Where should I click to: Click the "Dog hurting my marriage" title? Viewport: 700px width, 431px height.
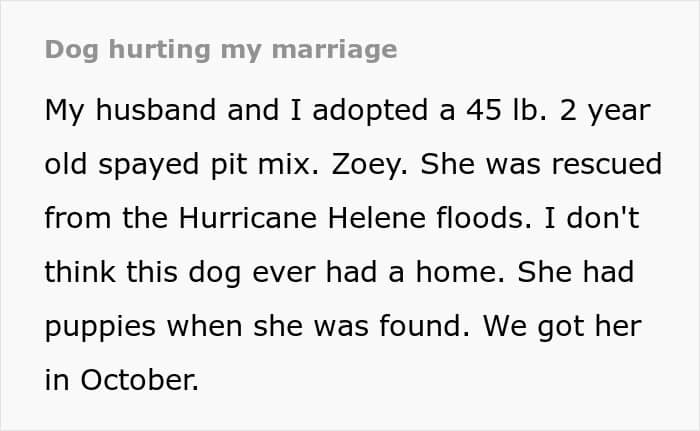221,50
